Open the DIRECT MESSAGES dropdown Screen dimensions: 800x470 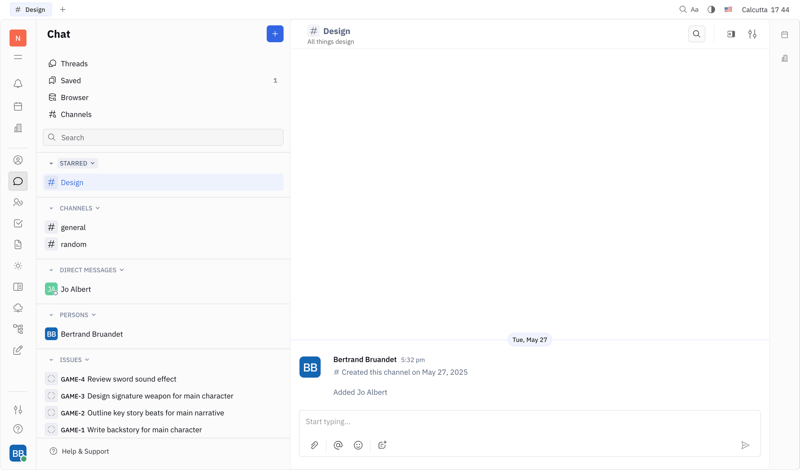pyautogui.click(x=92, y=270)
